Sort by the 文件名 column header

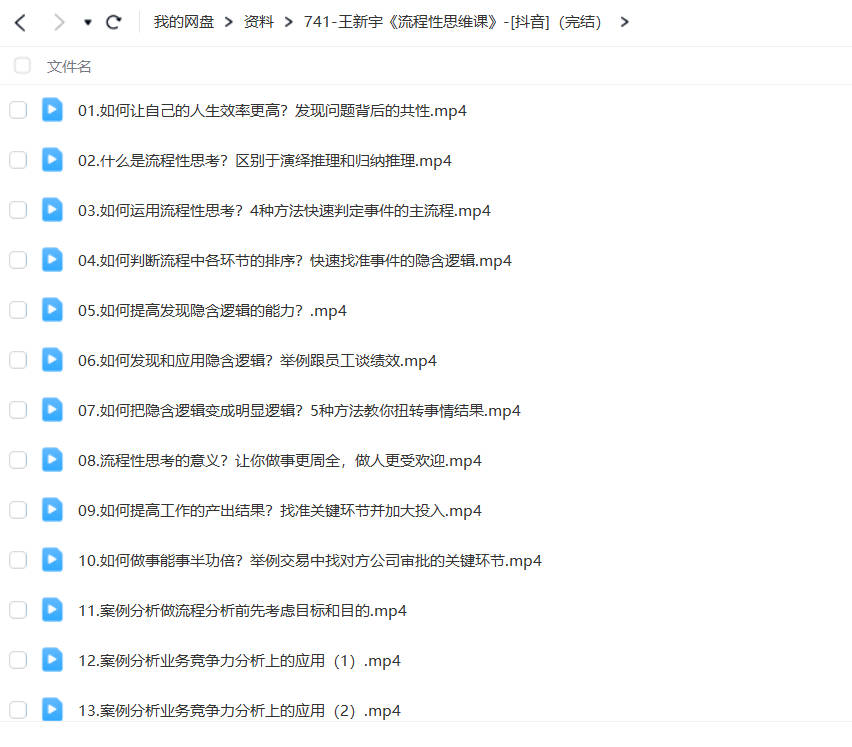tap(69, 66)
